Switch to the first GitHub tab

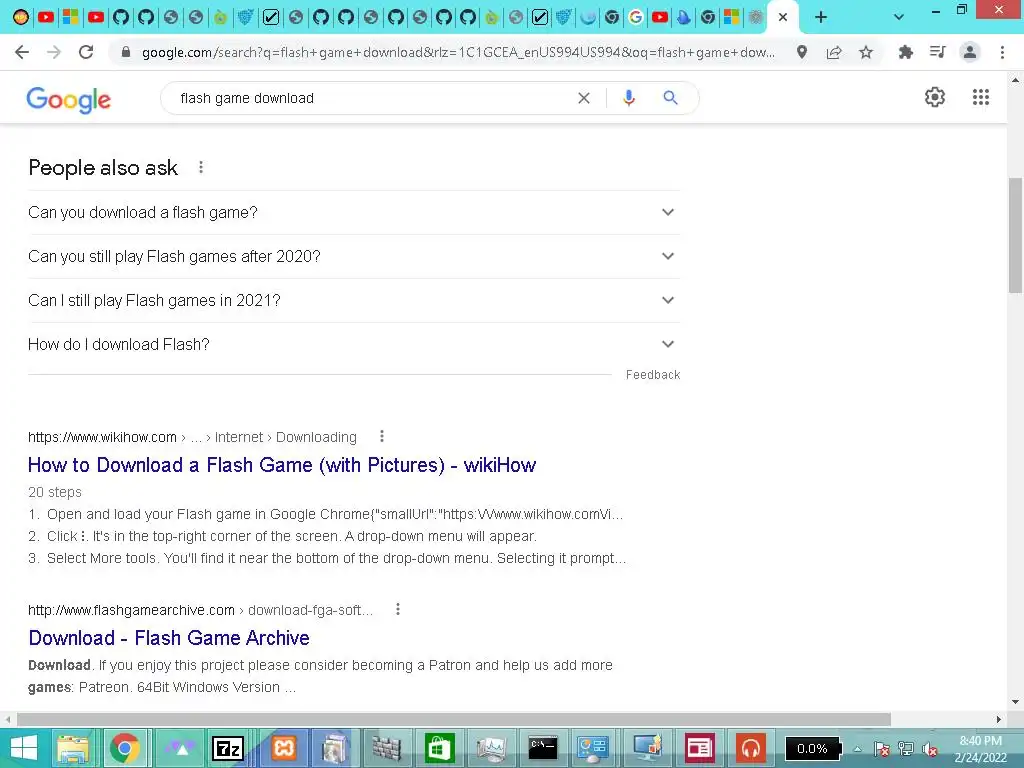pyautogui.click(x=121, y=17)
